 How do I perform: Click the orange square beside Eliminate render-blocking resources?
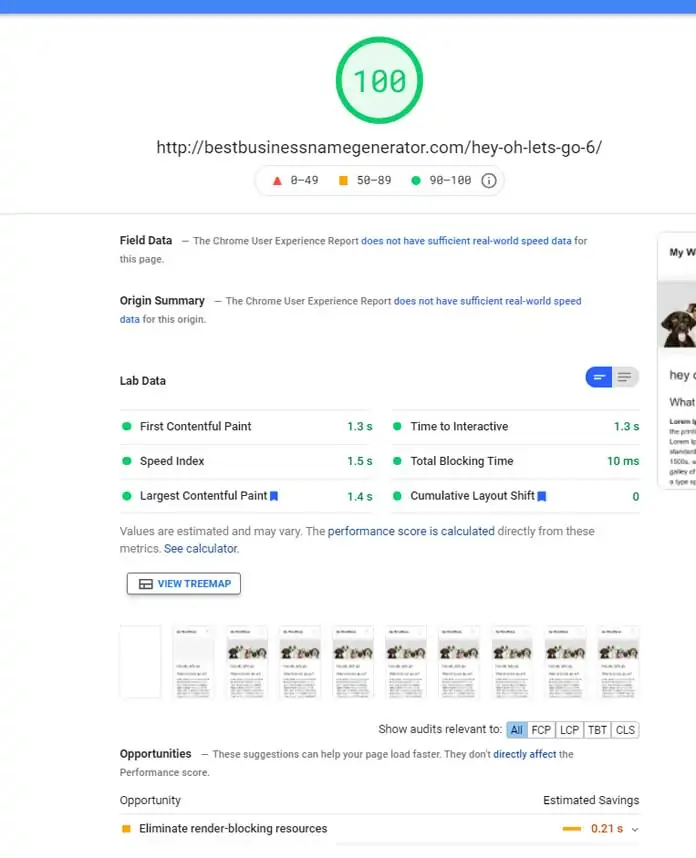point(126,828)
